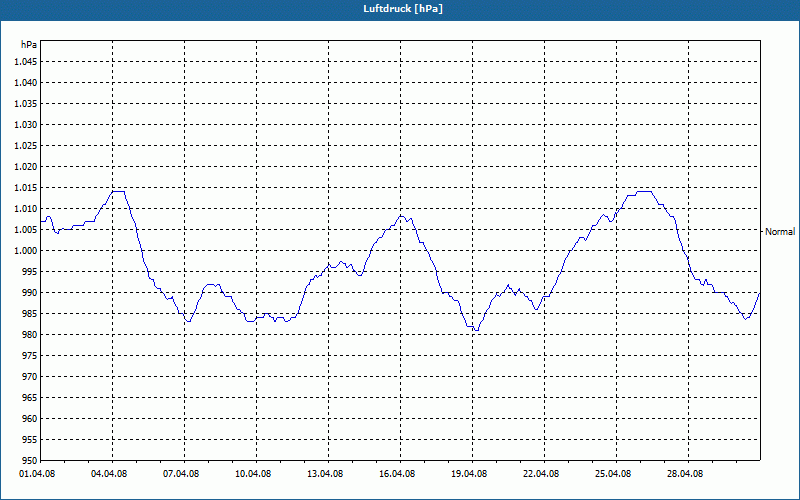800x500 pixels.
Task: Click the 1.045 pressure axis label
Action: click(27, 62)
